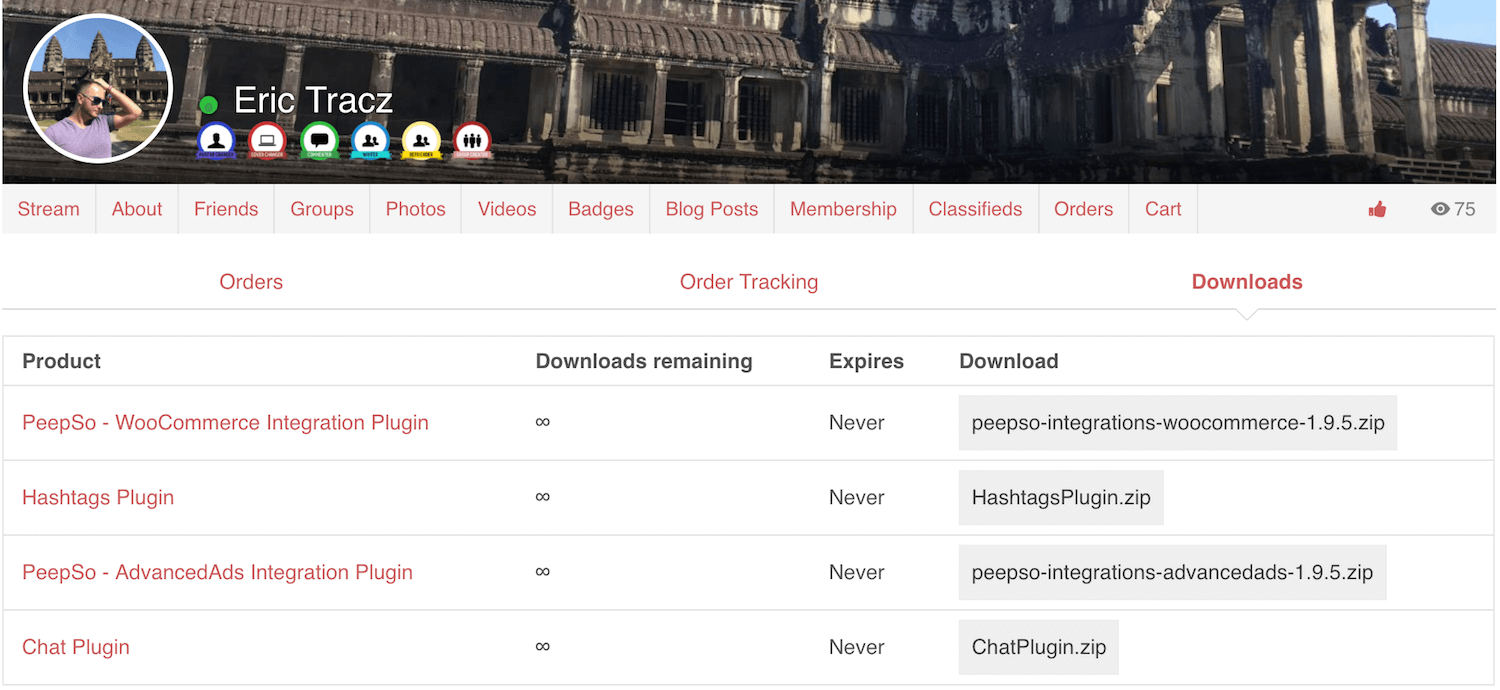Go to the Friends tab

pyautogui.click(x=226, y=209)
